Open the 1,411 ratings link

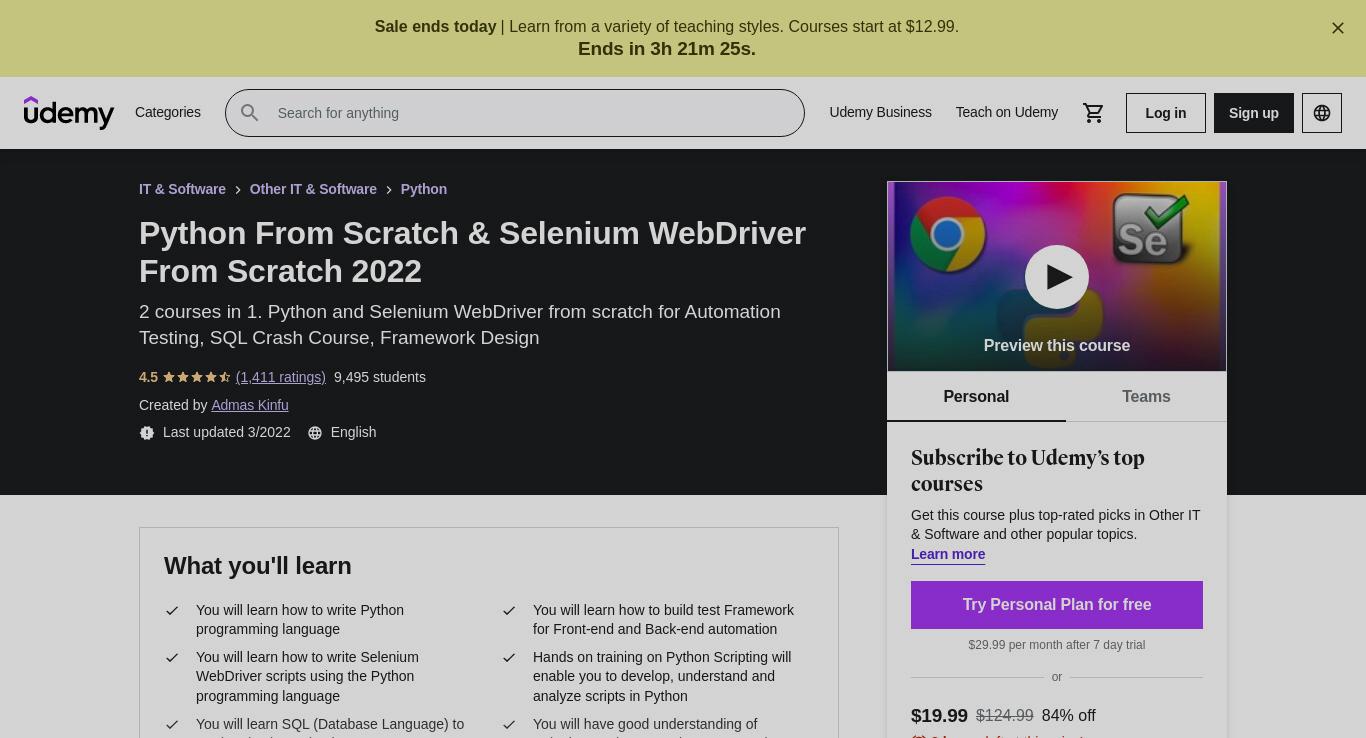(280, 377)
